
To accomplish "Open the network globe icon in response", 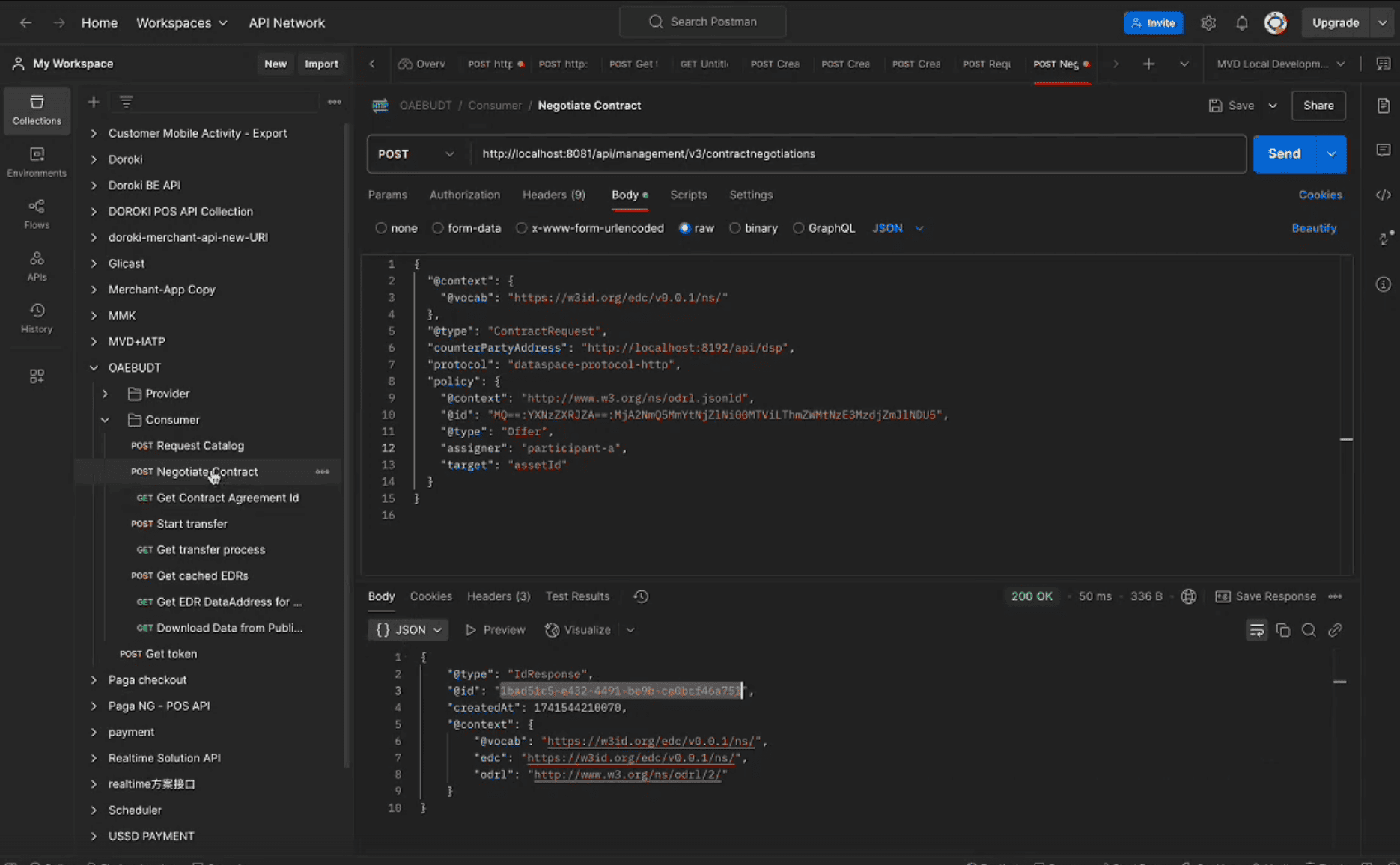I will pos(1188,596).
